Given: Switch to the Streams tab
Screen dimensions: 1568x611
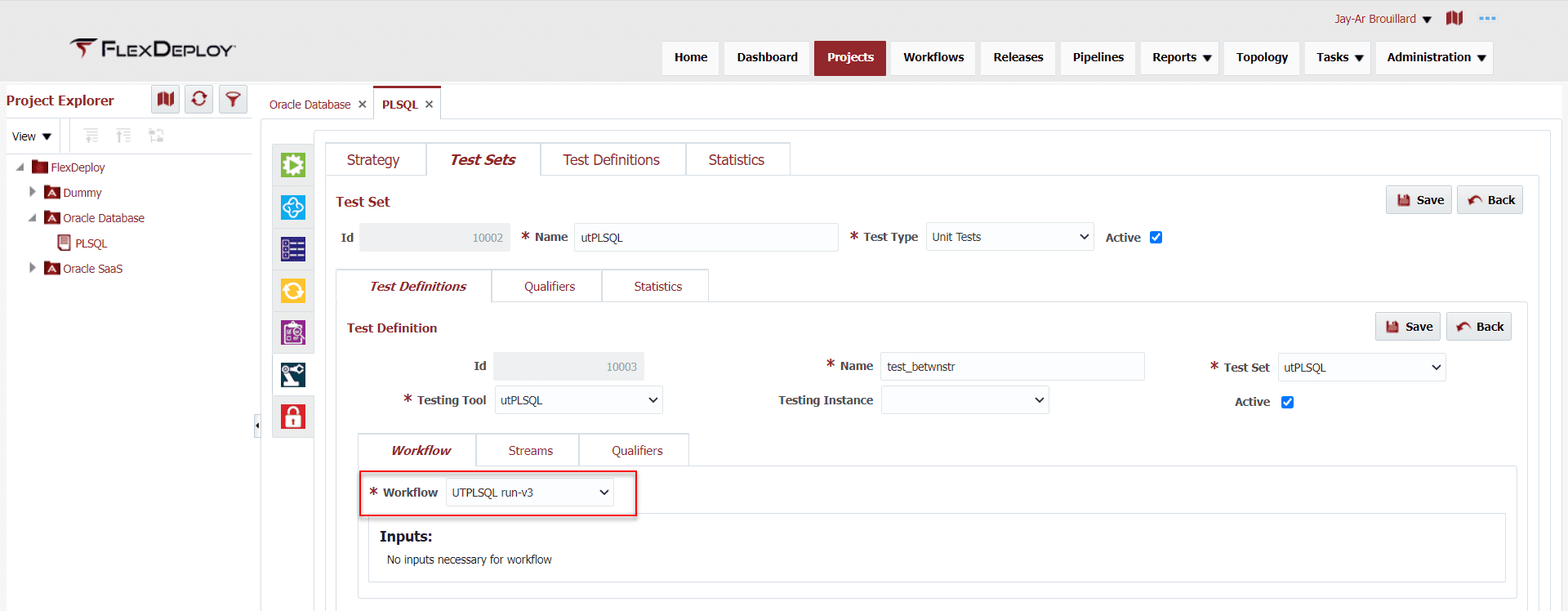Looking at the screenshot, I should pyautogui.click(x=528, y=451).
